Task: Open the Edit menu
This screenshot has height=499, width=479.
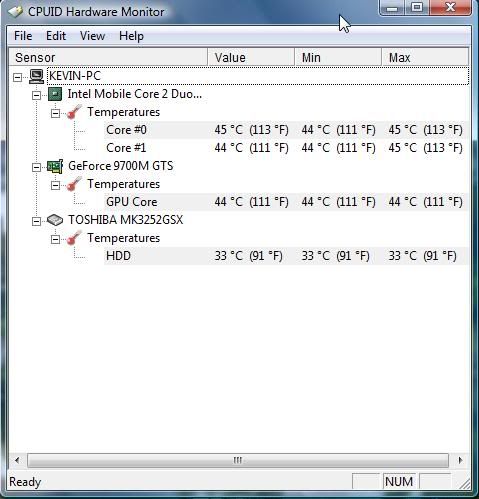Action: click(56, 36)
